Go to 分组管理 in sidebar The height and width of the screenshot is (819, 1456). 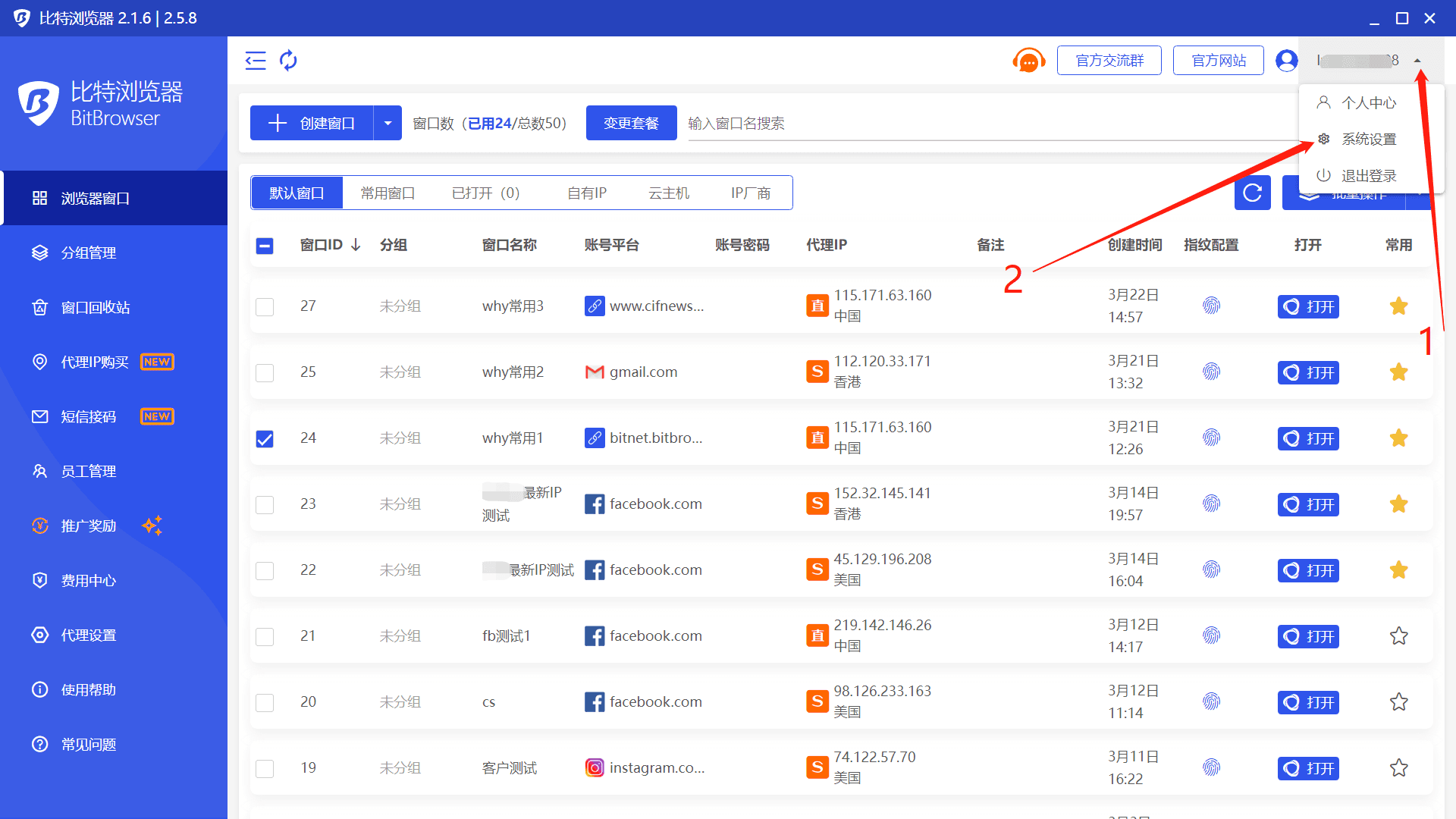click(114, 253)
